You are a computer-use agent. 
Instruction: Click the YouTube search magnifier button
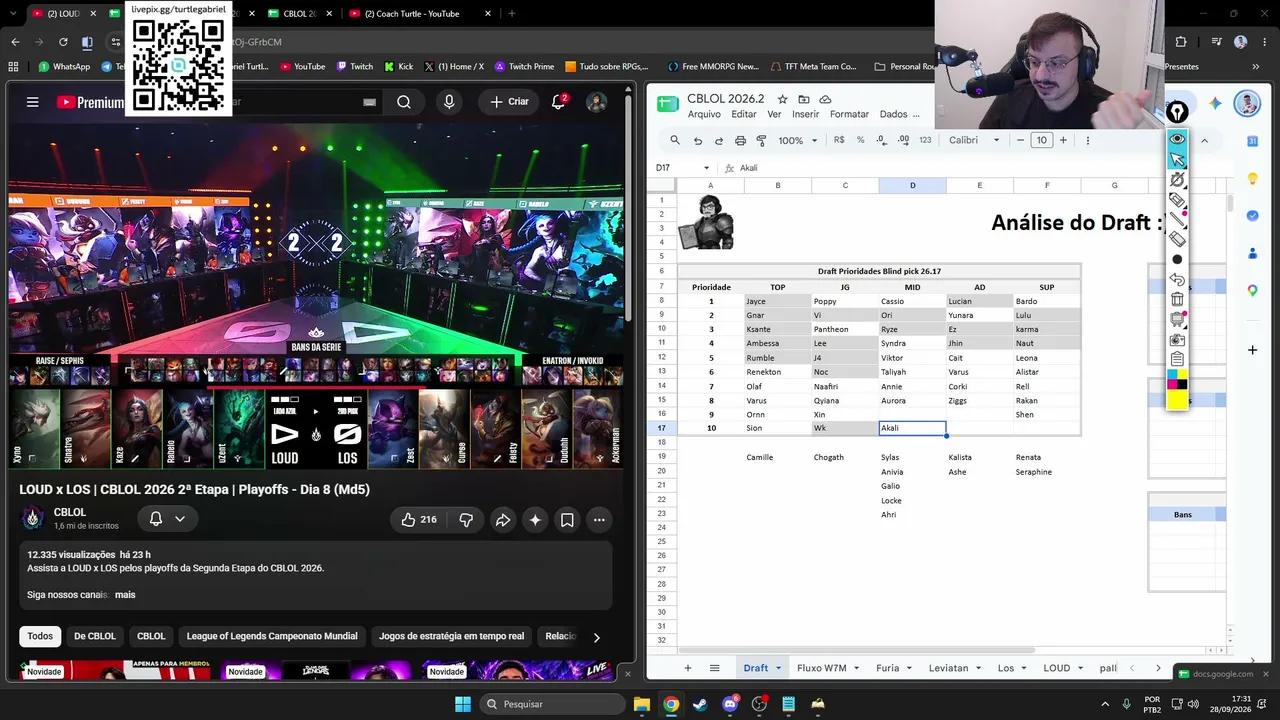pyautogui.click(x=403, y=102)
